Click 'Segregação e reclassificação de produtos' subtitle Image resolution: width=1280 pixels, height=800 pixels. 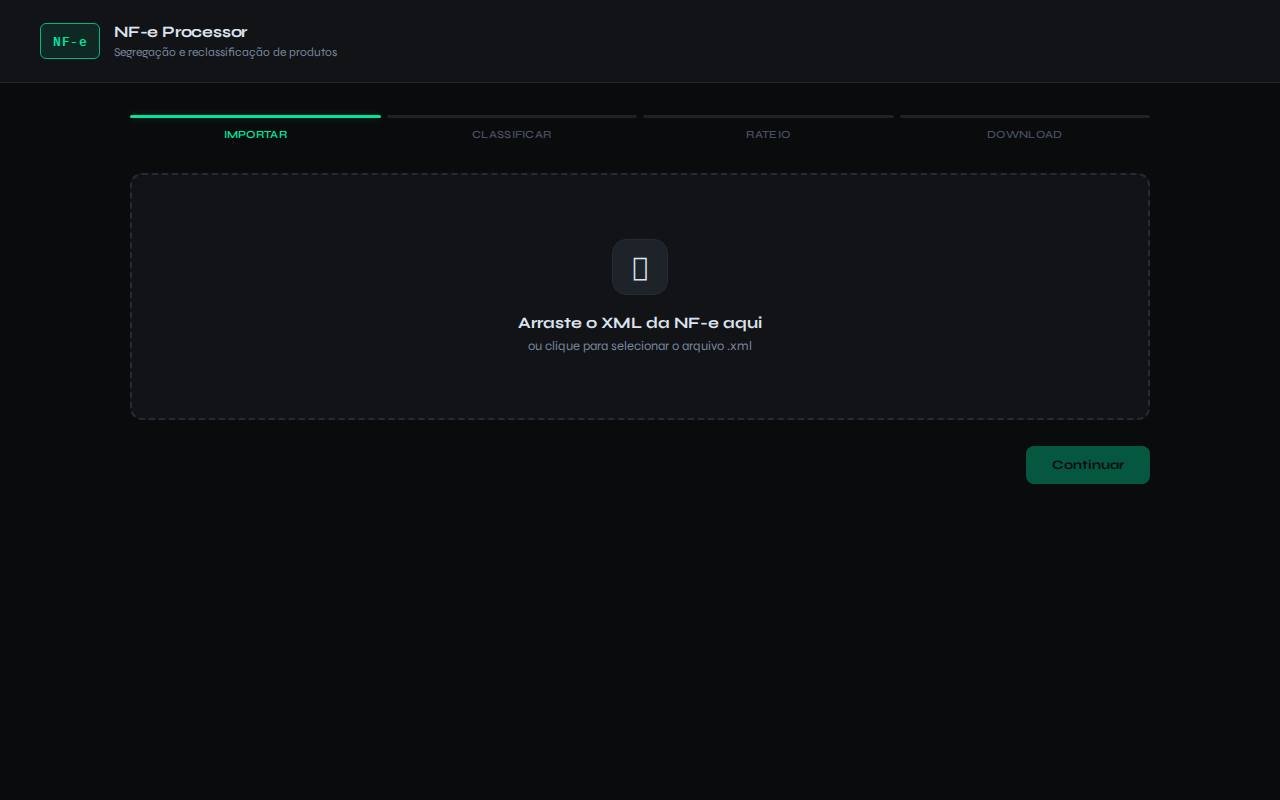[x=225, y=52]
